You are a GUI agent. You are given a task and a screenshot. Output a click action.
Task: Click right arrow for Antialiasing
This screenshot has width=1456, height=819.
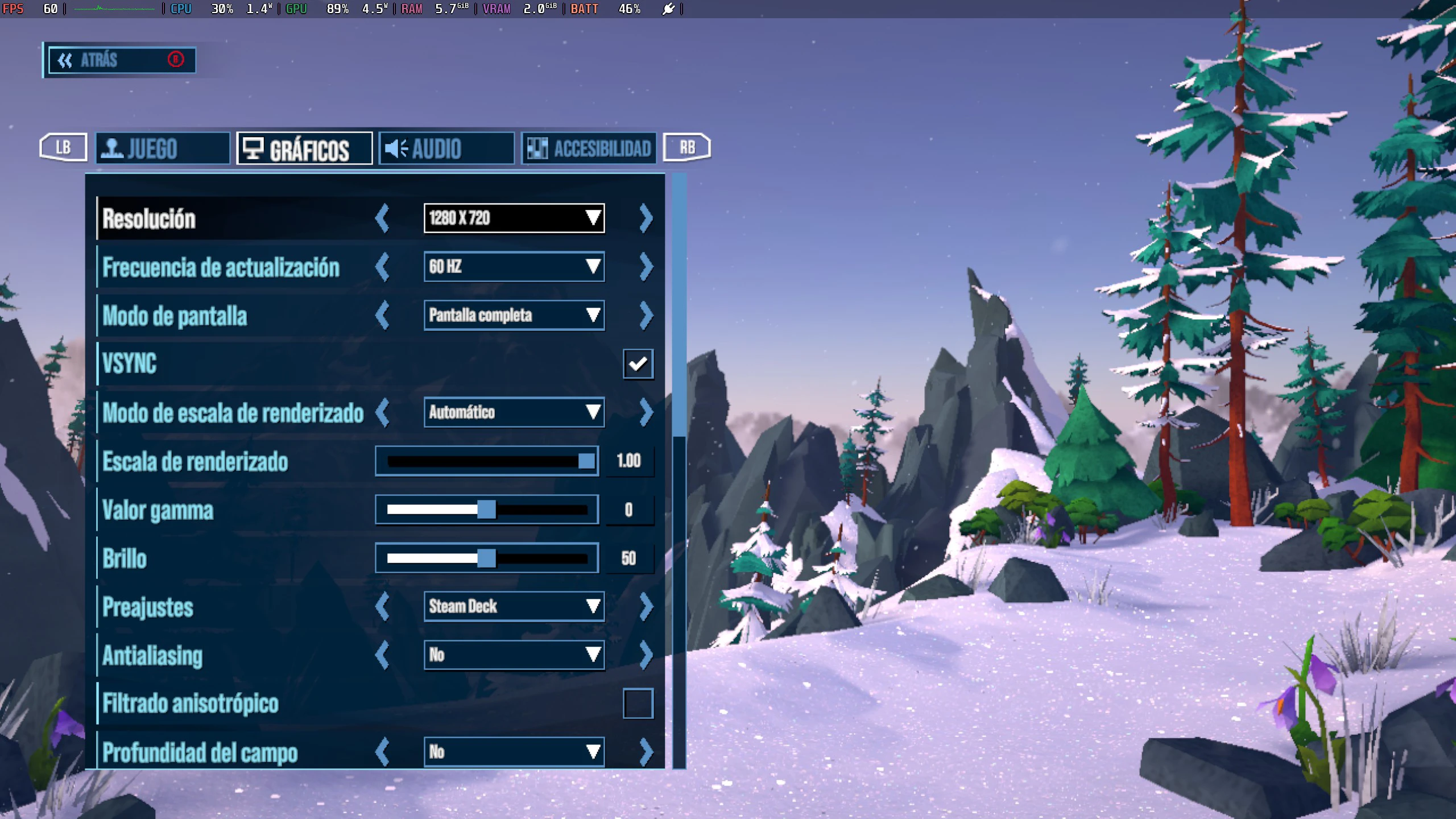coord(646,655)
